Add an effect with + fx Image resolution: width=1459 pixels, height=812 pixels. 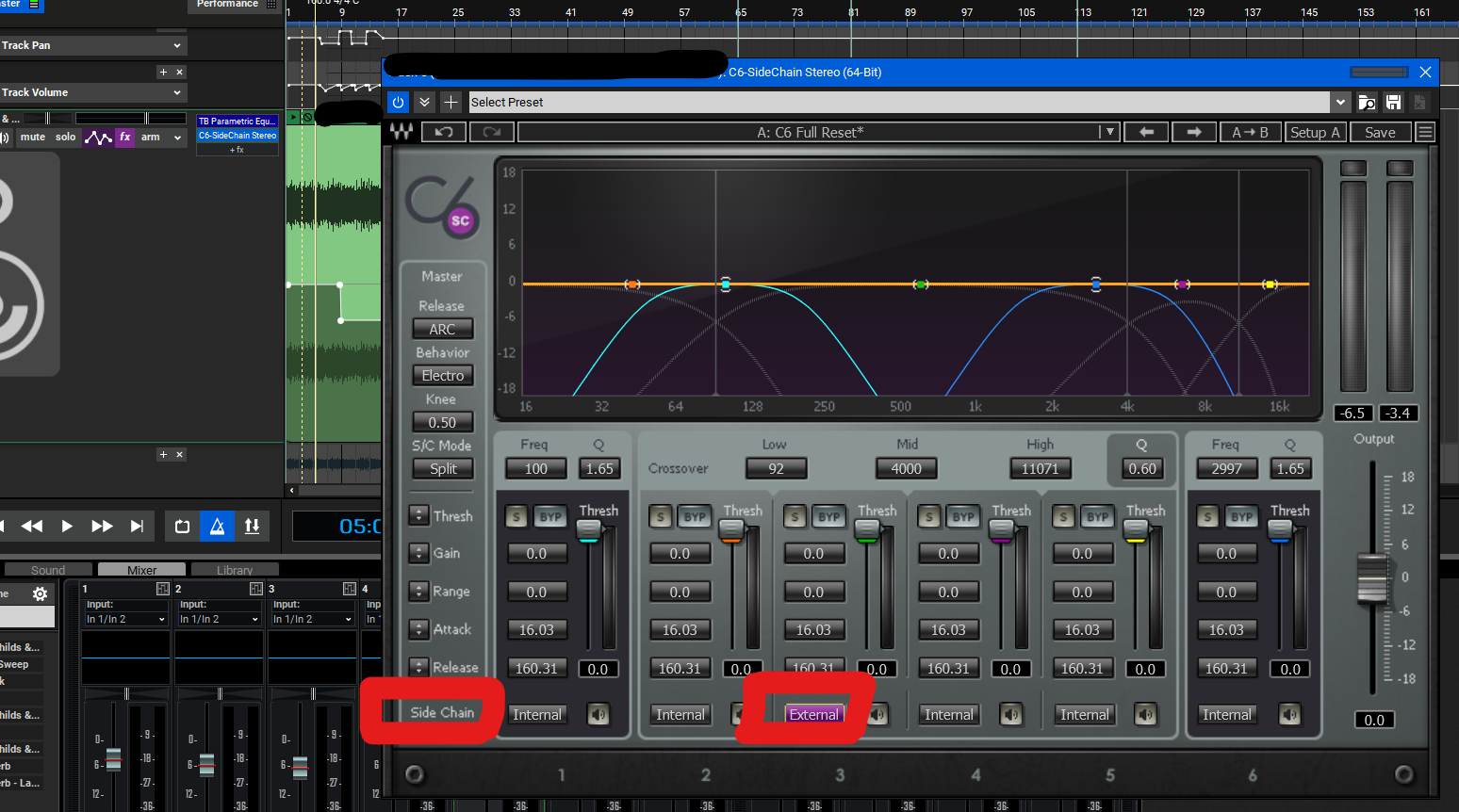(x=238, y=150)
